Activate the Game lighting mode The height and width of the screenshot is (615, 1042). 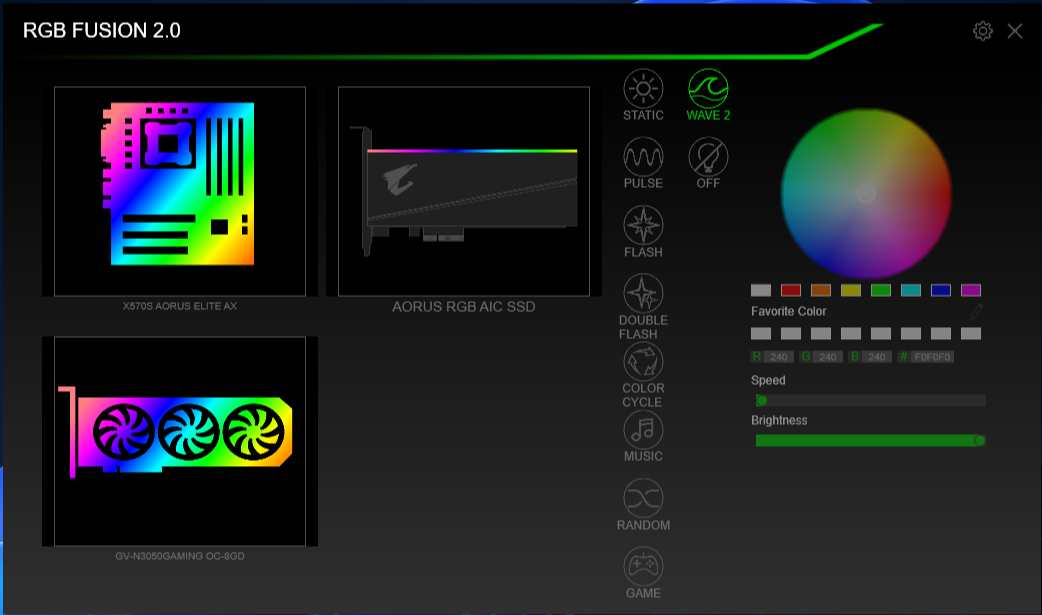coord(643,566)
